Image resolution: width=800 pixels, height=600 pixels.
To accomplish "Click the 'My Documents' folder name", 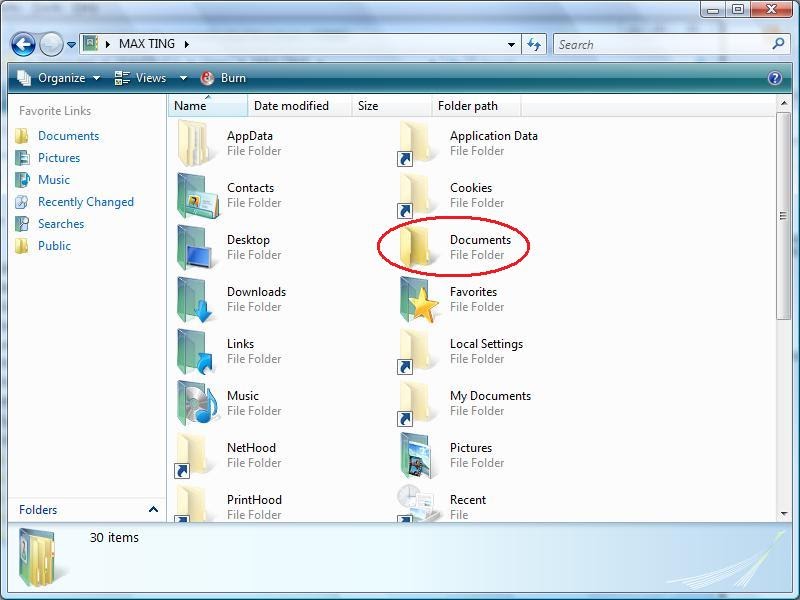I will point(490,396).
